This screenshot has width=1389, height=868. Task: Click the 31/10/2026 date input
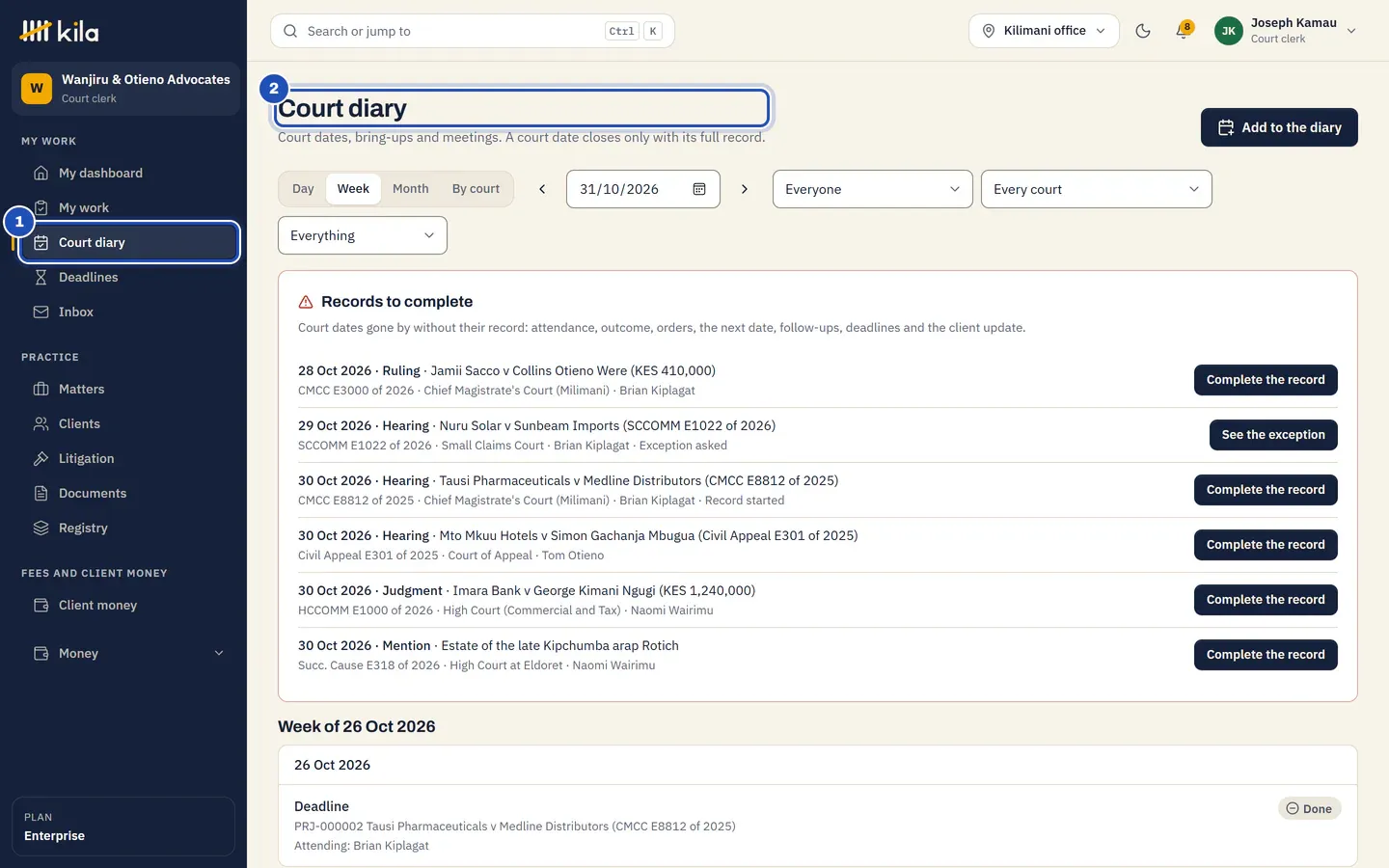point(643,189)
